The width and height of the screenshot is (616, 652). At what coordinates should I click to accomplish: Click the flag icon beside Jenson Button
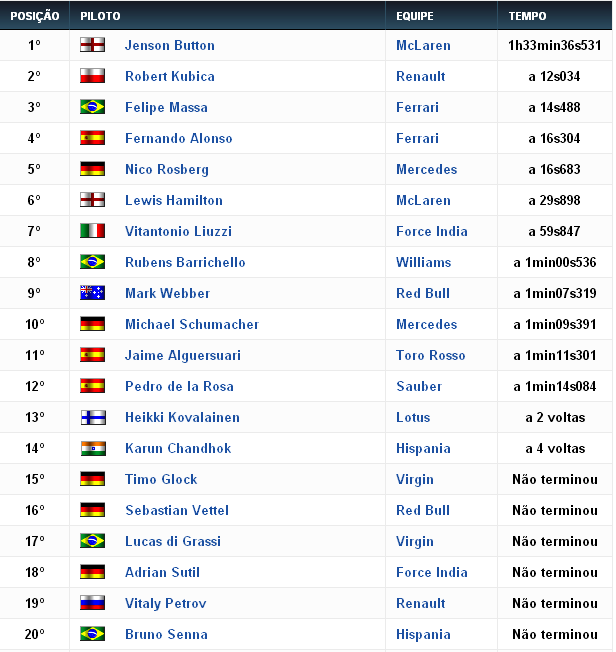[x=92, y=45]
